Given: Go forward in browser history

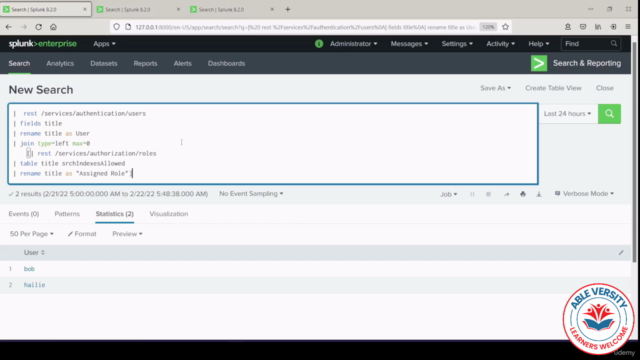Looking at the screenshot, I should 24,27.
